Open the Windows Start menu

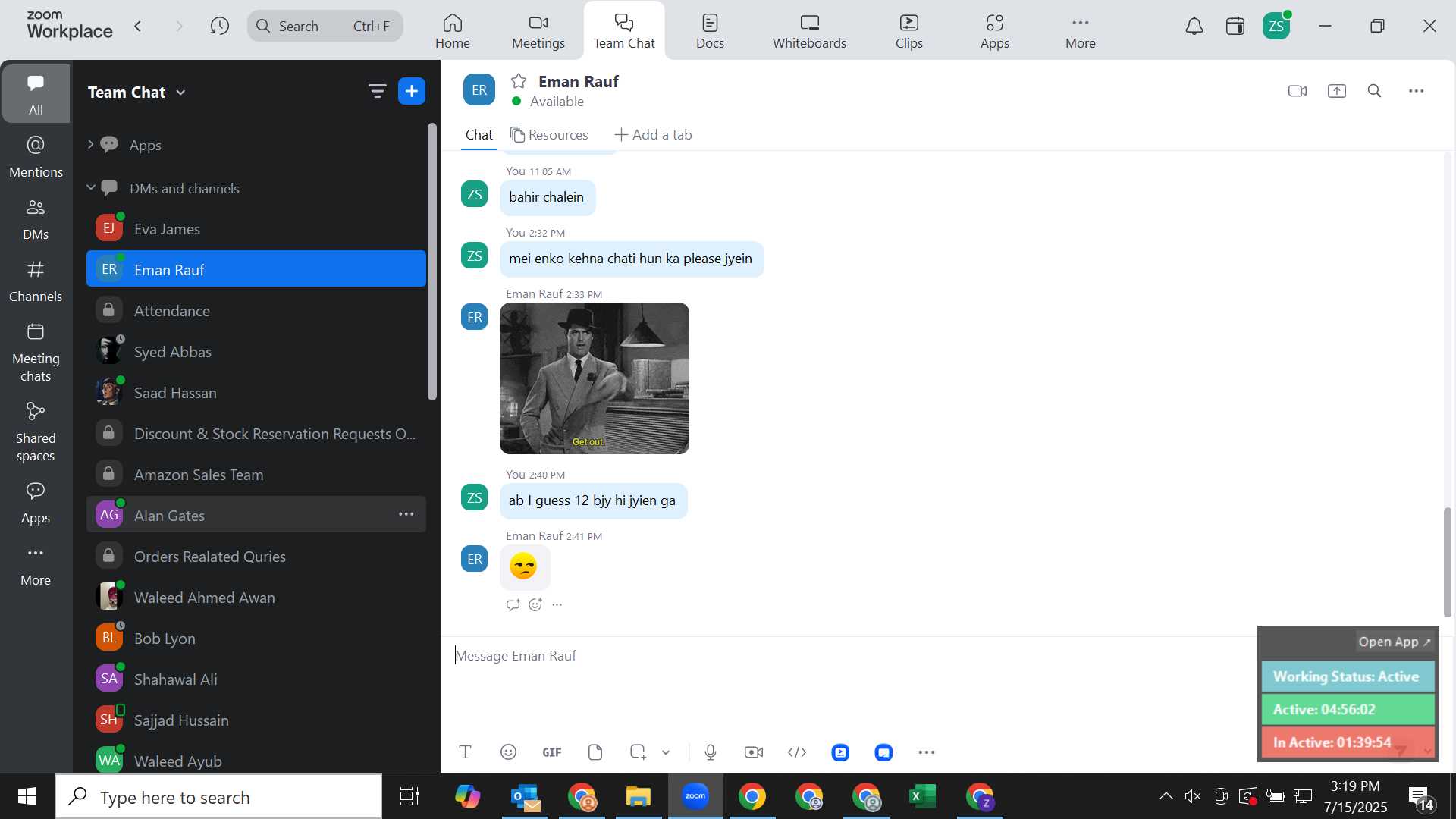27,797
